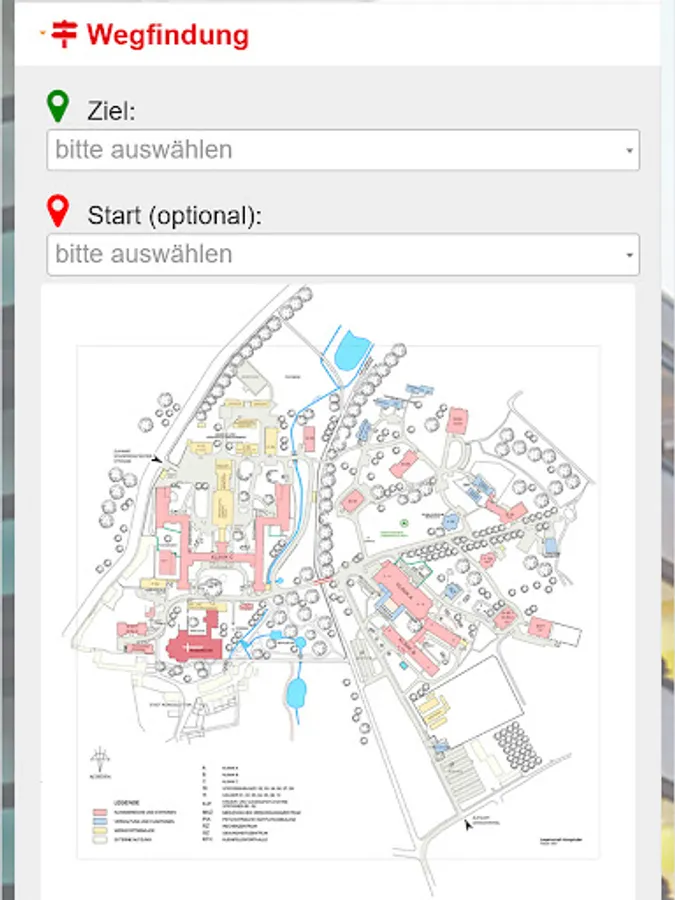Viewport: 675px width, 900px height.
Task: Click the map legend in lower left
Action: [135, 822]
